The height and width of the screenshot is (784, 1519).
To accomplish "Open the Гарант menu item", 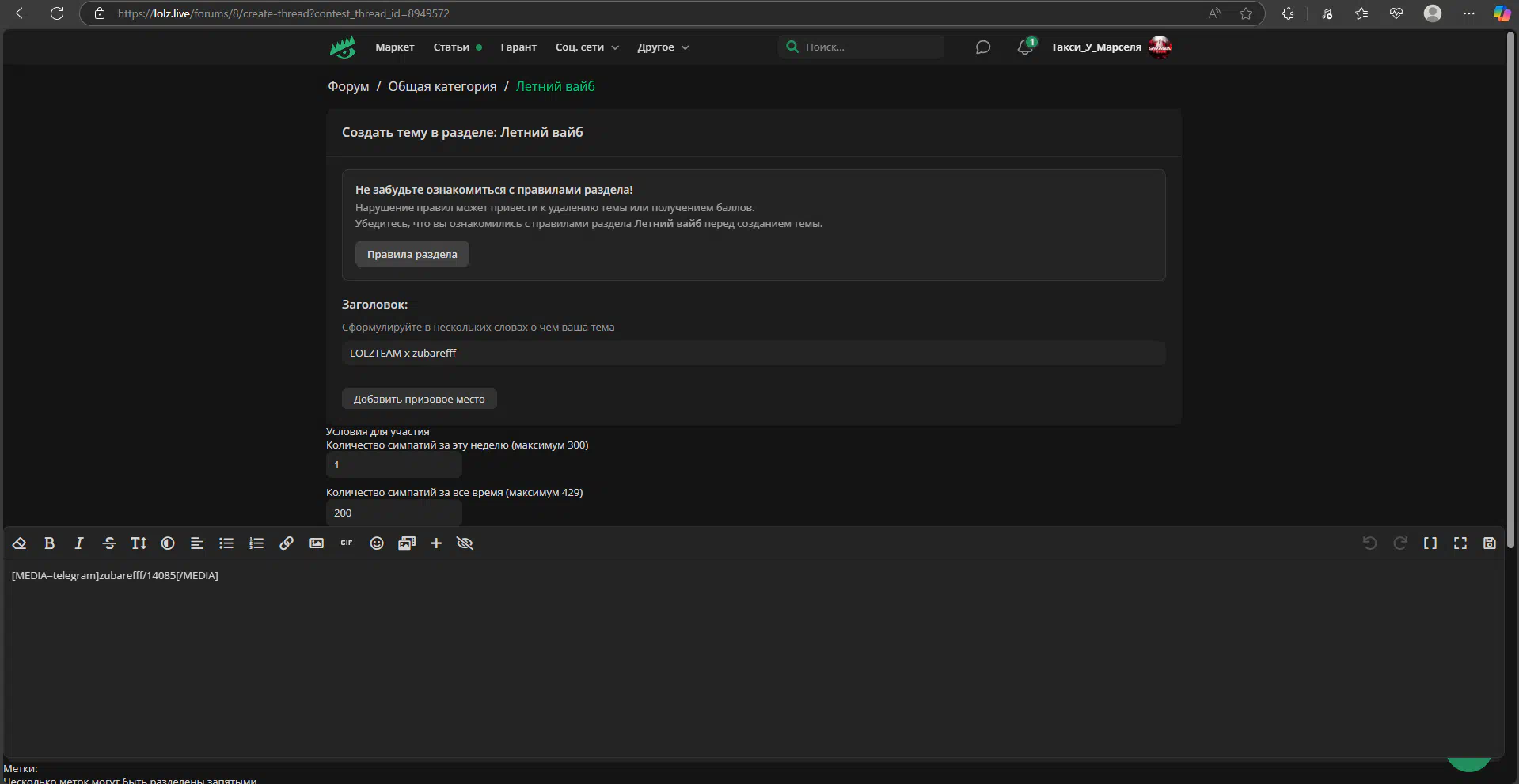I will (x=518, y=47).
